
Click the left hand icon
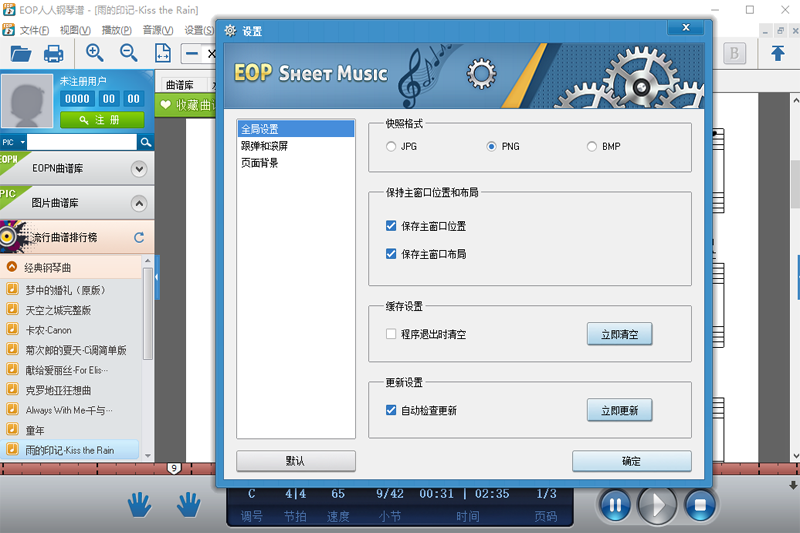tap(139, 504)
